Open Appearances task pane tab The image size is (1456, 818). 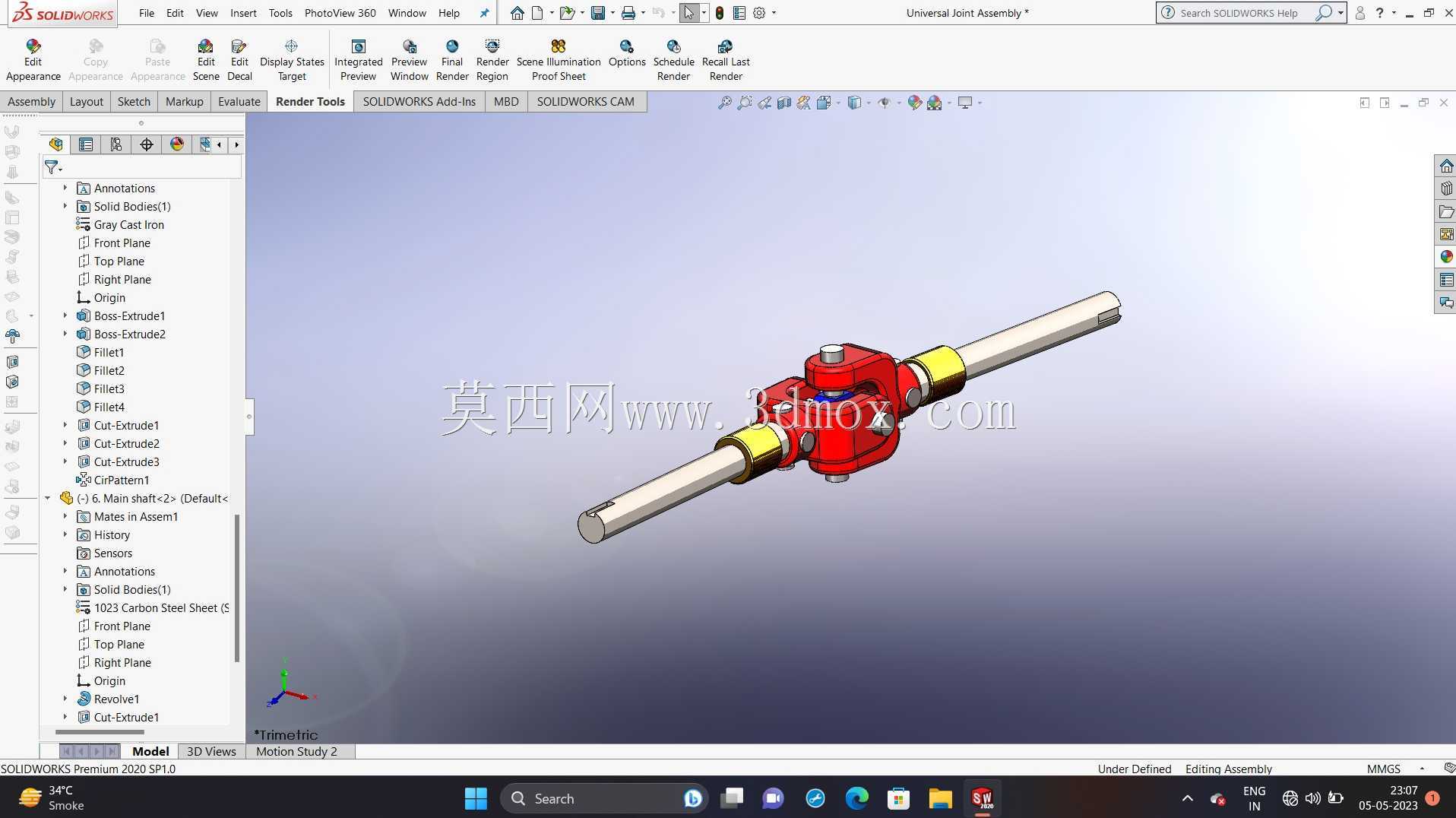[x=1446, y=257]
